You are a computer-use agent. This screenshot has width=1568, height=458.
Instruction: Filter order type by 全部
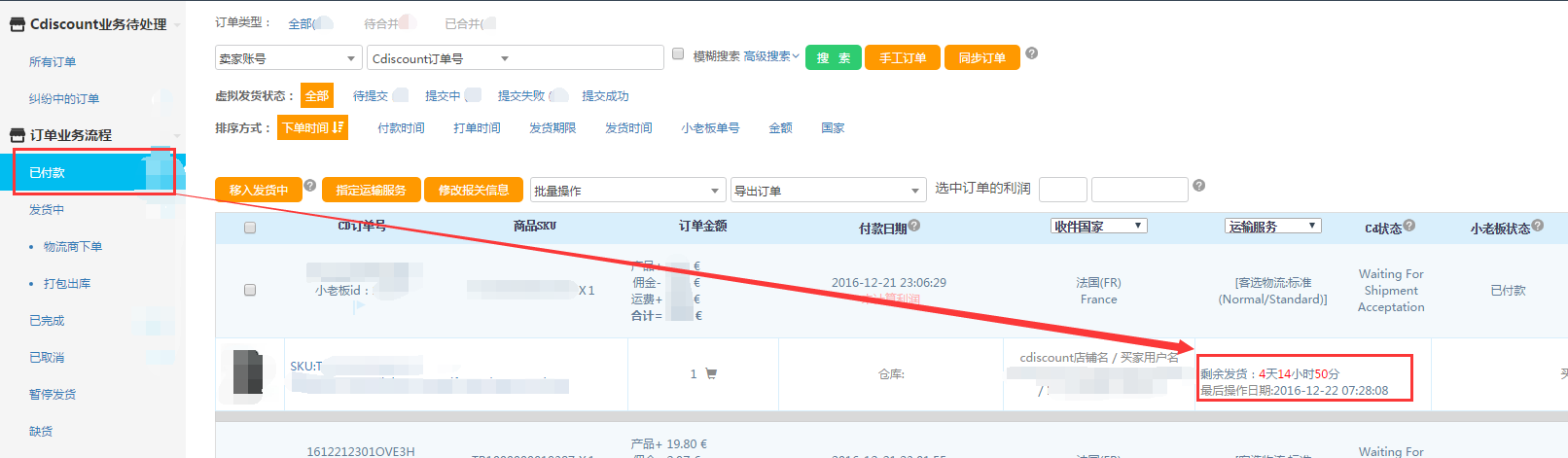301,22
